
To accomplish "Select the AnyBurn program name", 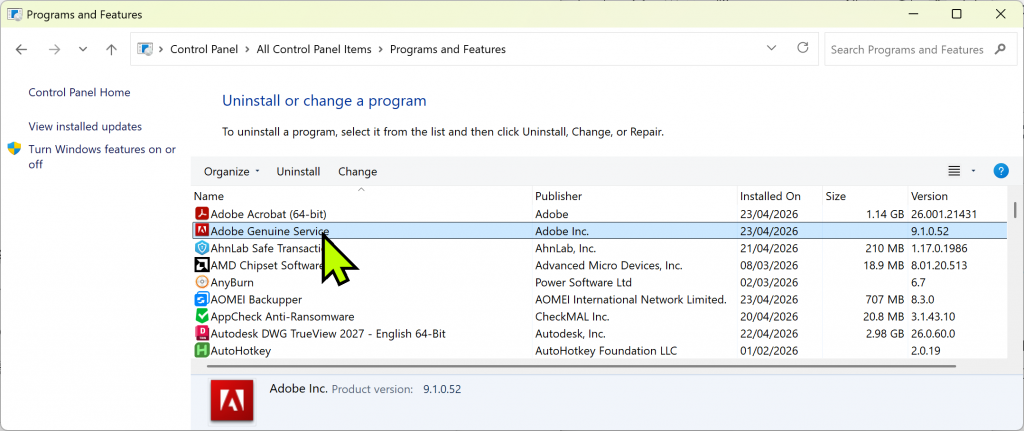I will 232,283.
